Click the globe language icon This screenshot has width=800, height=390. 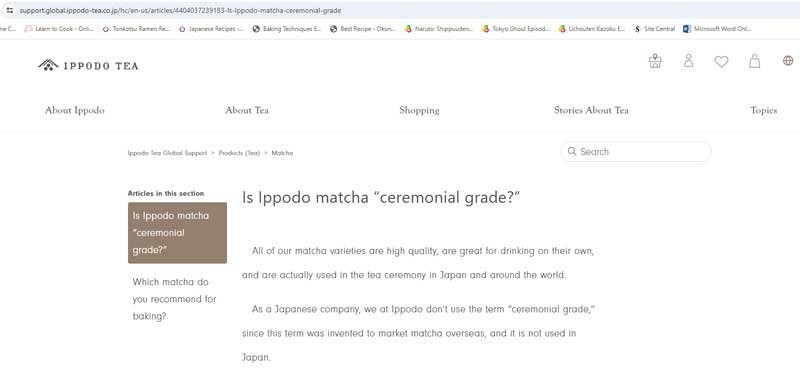788,61
